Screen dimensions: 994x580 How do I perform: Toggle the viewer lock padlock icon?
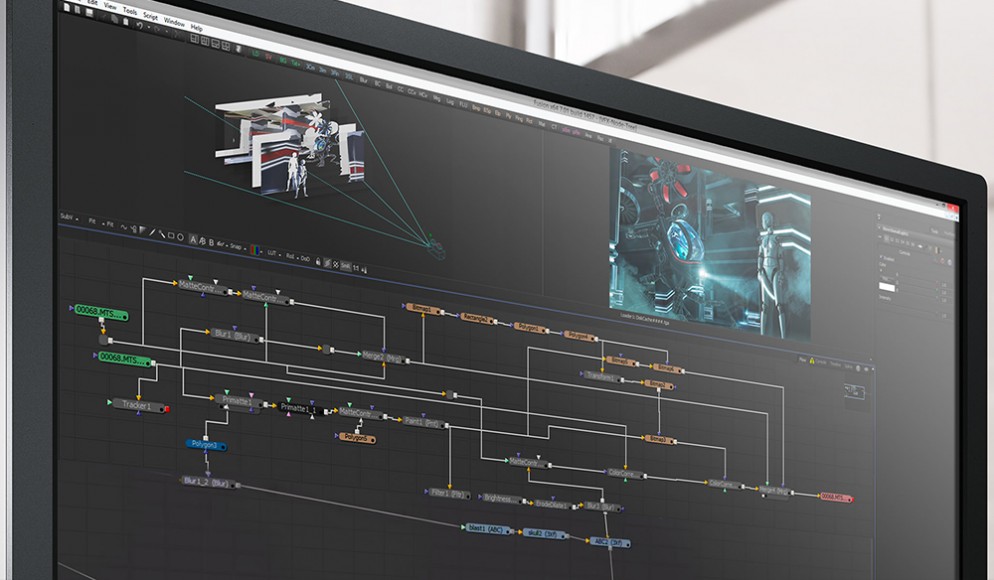(318, 261)
